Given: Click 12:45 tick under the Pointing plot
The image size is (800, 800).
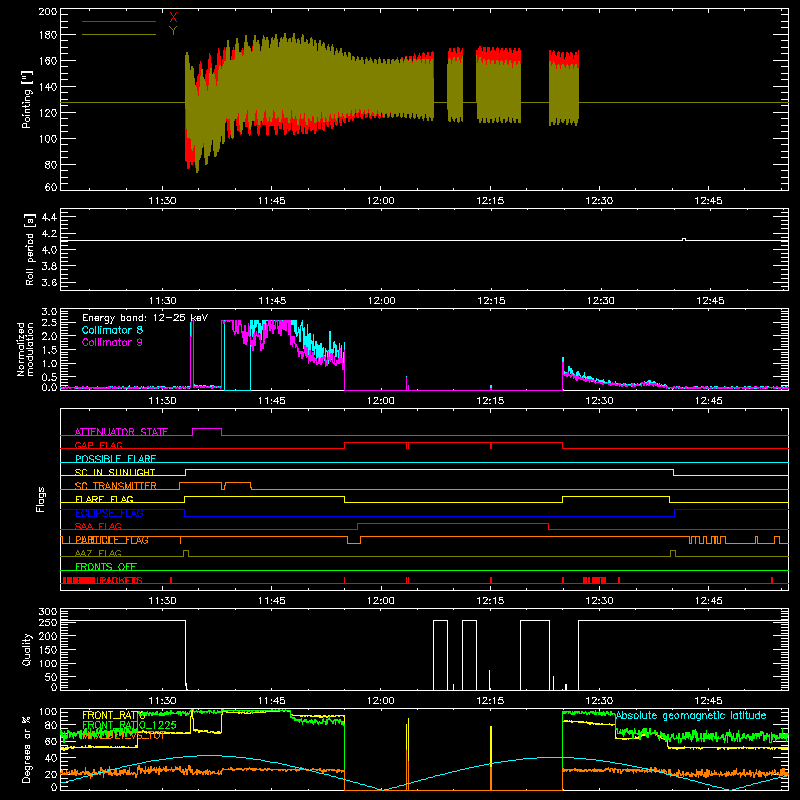Looking at the screenshot, I should coord(708,201).
